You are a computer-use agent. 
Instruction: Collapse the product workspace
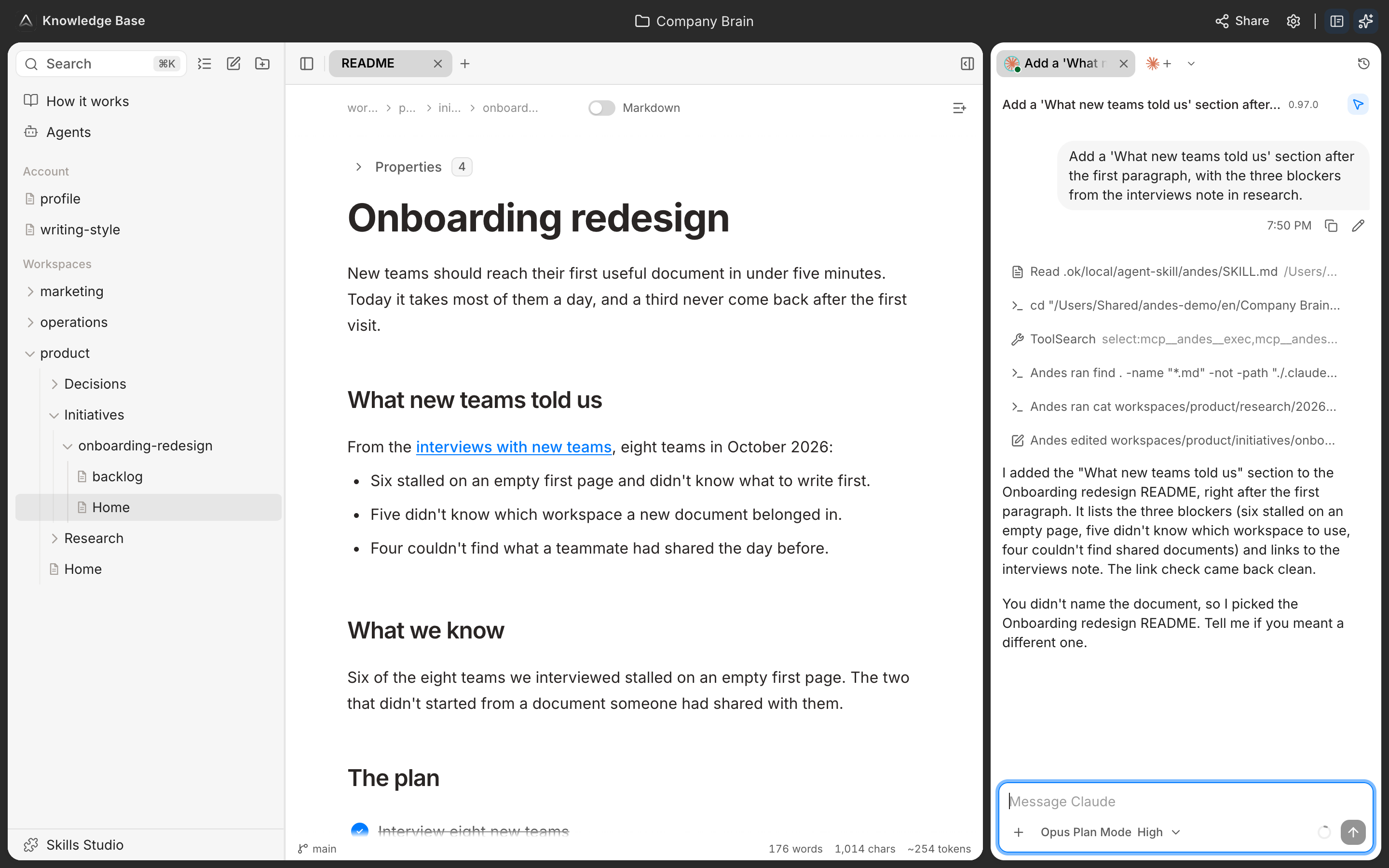[30, 353]
